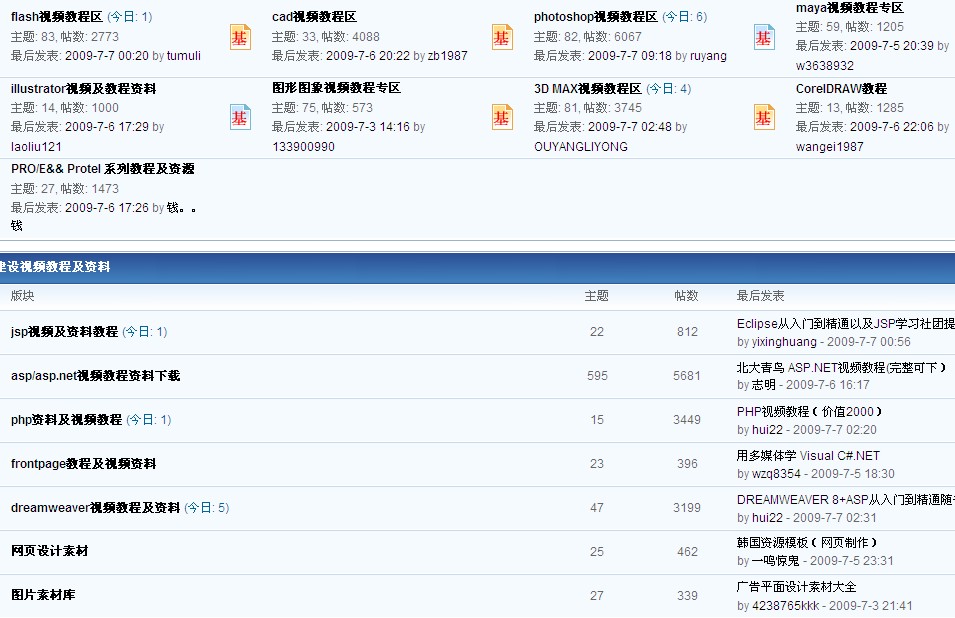Go to PRO/E&& Protel 系列教程及资源 board
This screenshot has width=955, height=618.
(102, 169)
